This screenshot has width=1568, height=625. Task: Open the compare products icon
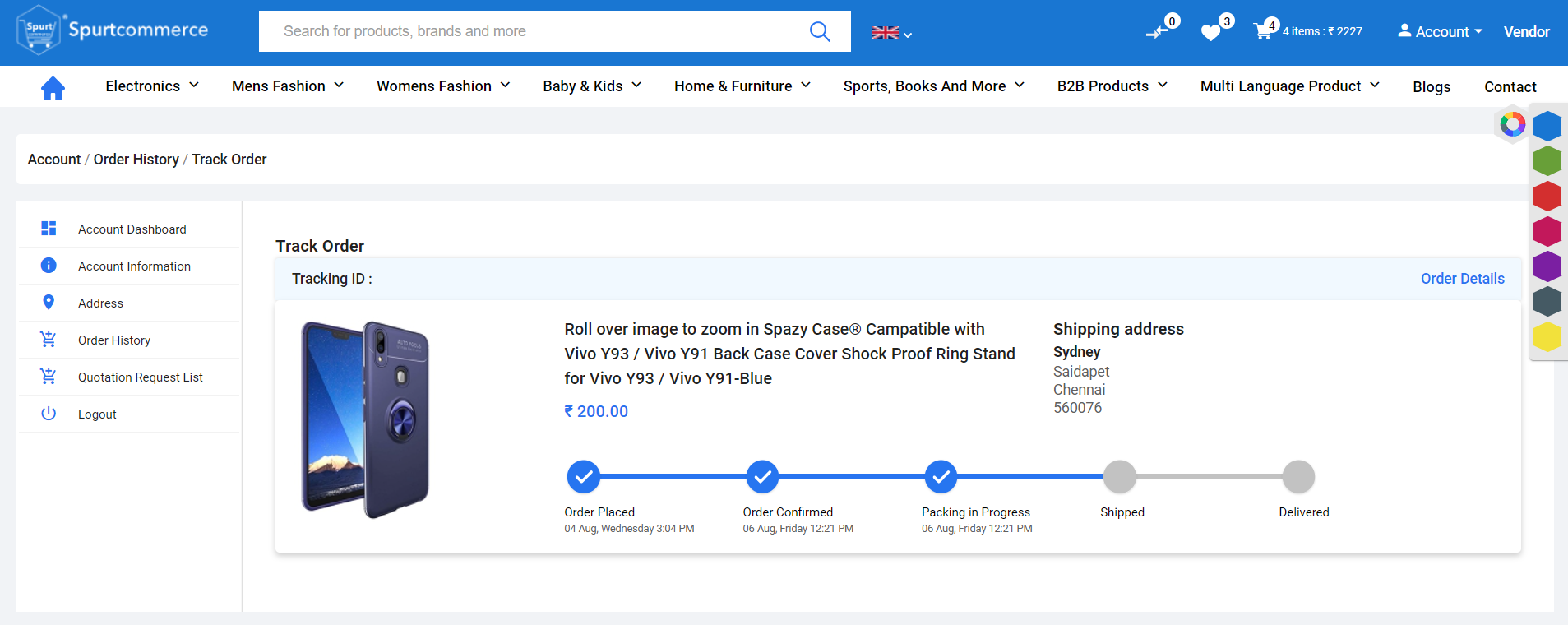click(1158, 31)
